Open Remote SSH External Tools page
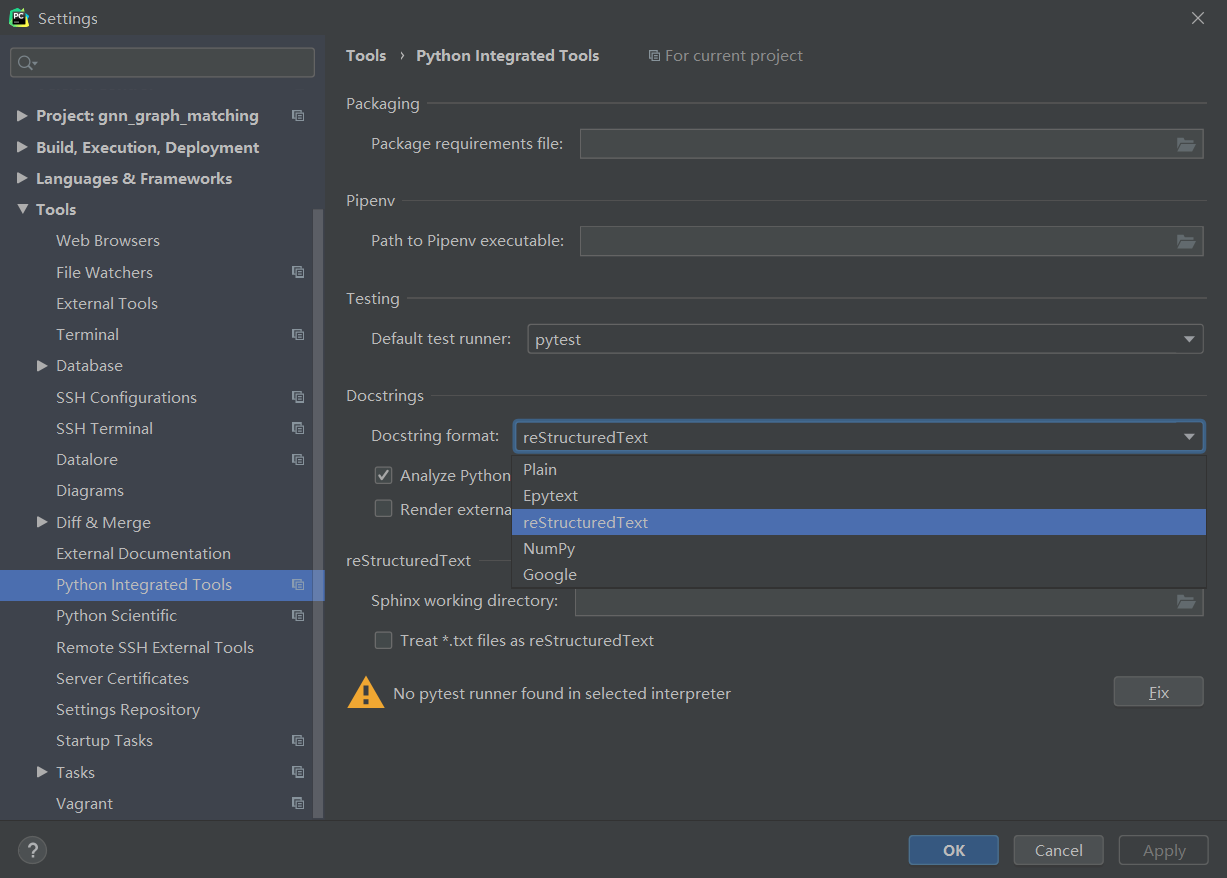 (x=155, y=647)
